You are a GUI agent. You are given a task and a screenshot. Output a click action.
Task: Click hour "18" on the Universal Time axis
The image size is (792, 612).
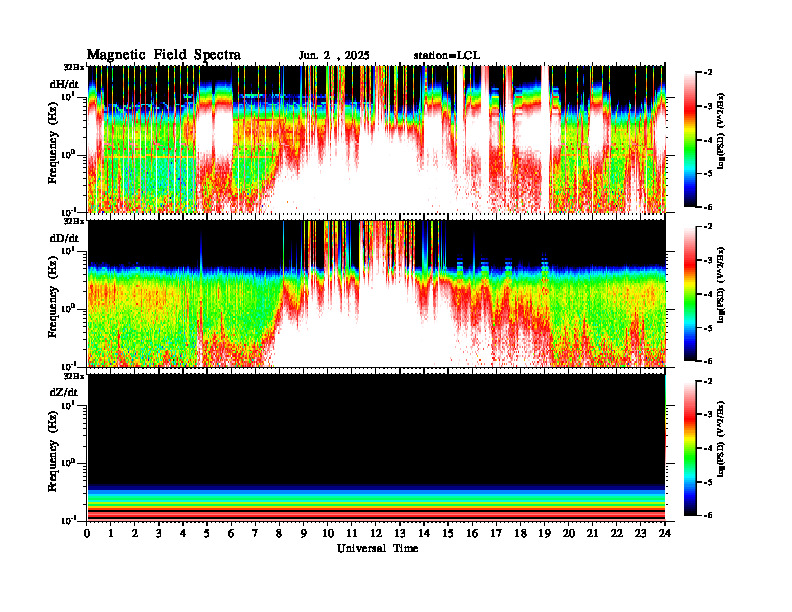click(520, 534)
